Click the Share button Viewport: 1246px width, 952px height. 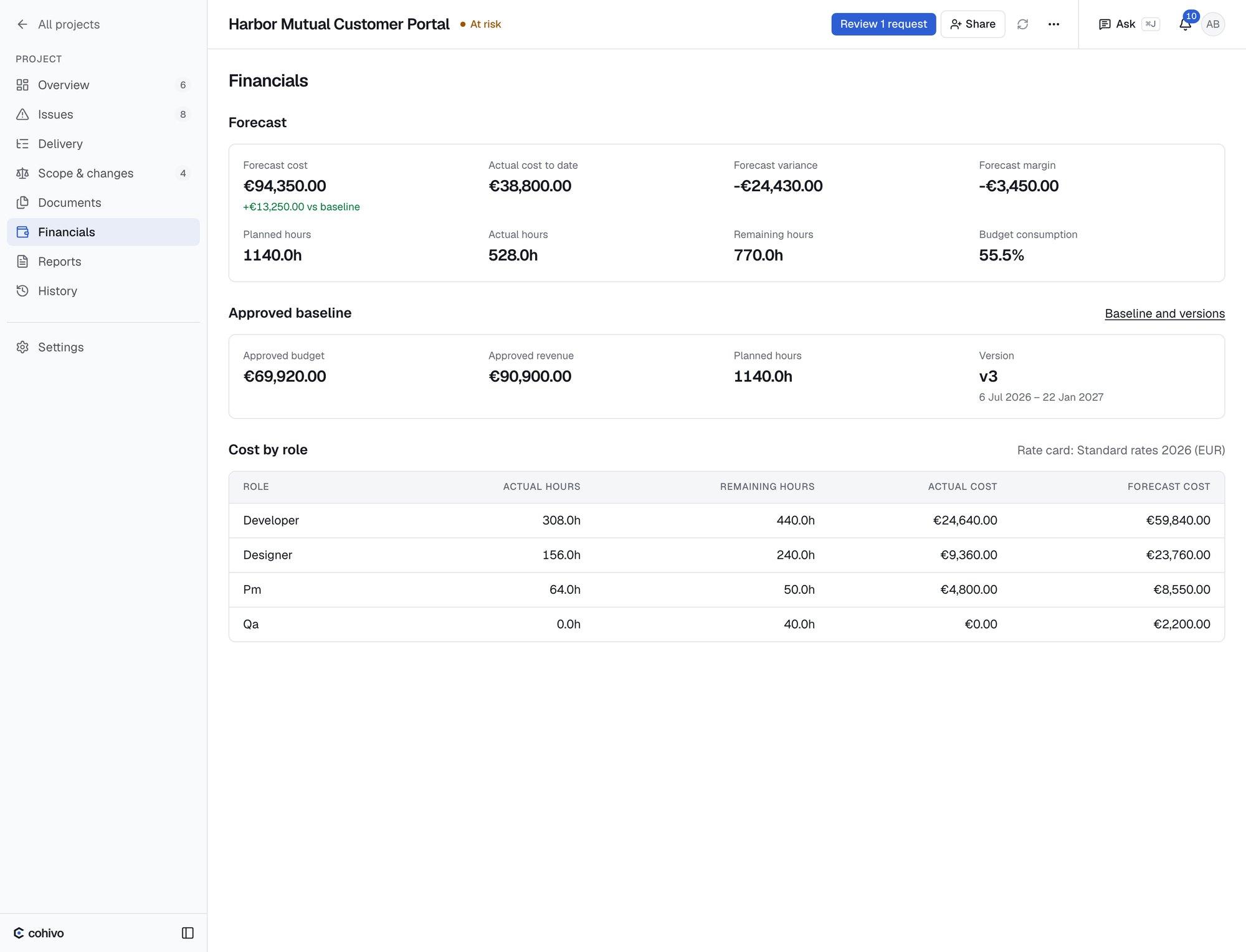(973, 24)
